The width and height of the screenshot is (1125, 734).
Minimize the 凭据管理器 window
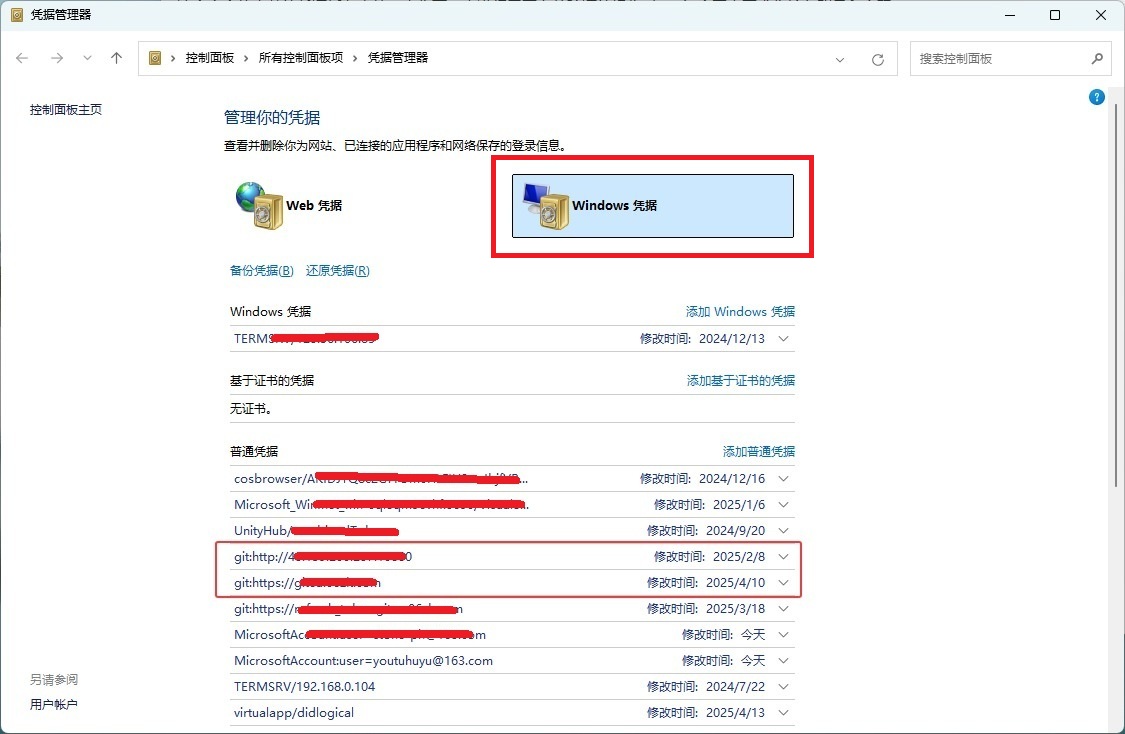pyautogui.click(x=1009, y=15)
